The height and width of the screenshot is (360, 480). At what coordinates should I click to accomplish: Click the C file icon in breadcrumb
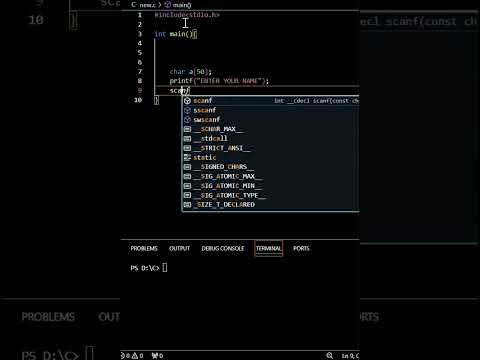tap(134, 5)
